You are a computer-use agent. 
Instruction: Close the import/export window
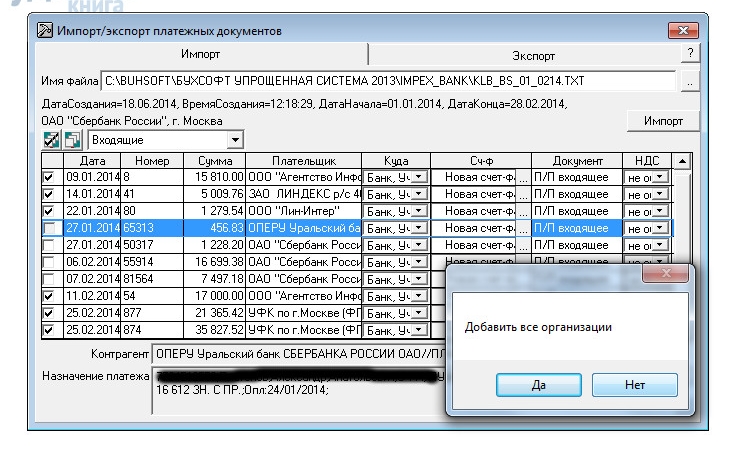pyautogui.click(x=687, y=32)
